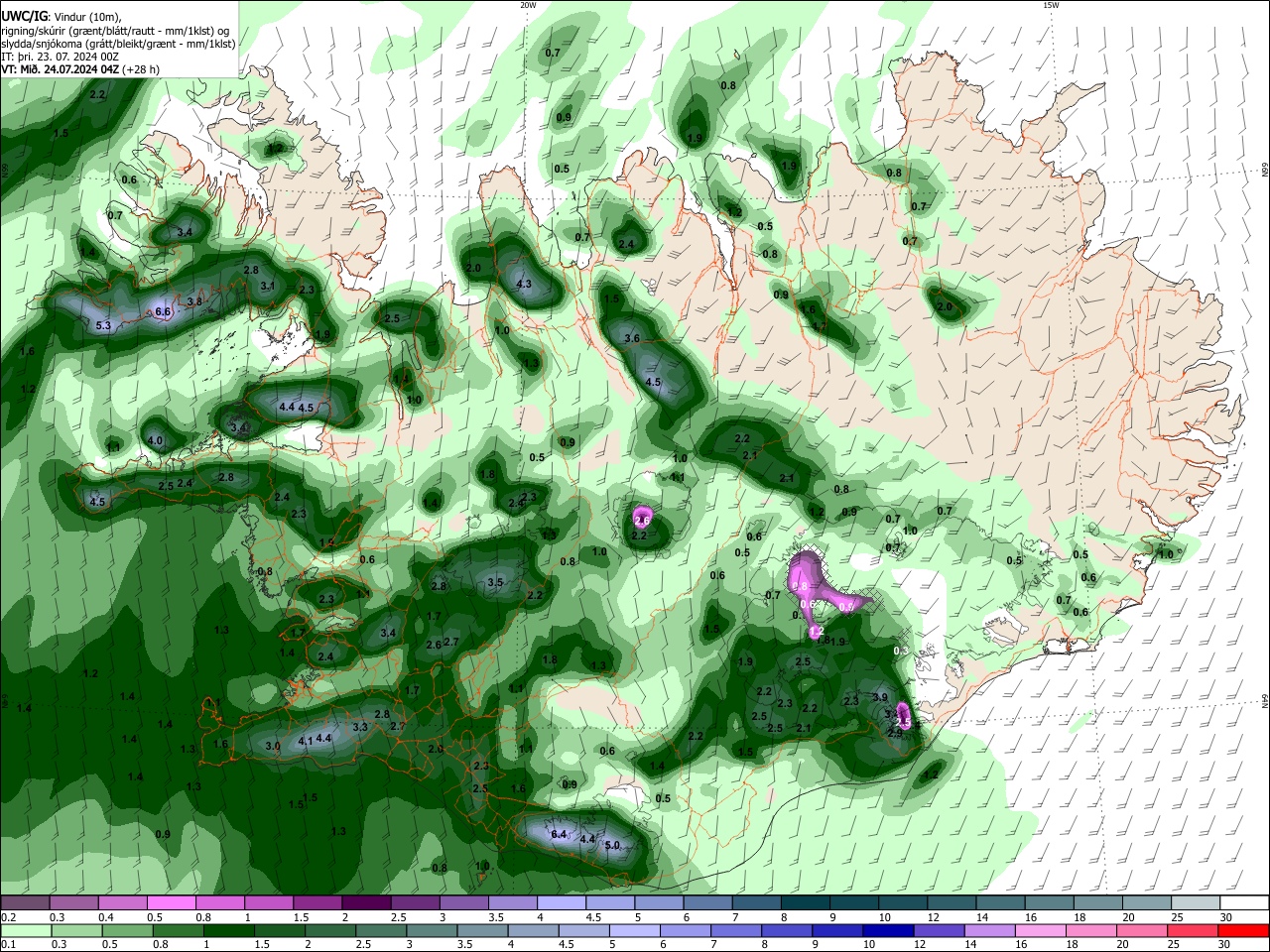The width and height of the screenshot is (1270, 952).
Task: Click the initial time 'IT: þri. 23. 07. 2024 00Z'
Action: coord(61,57)
